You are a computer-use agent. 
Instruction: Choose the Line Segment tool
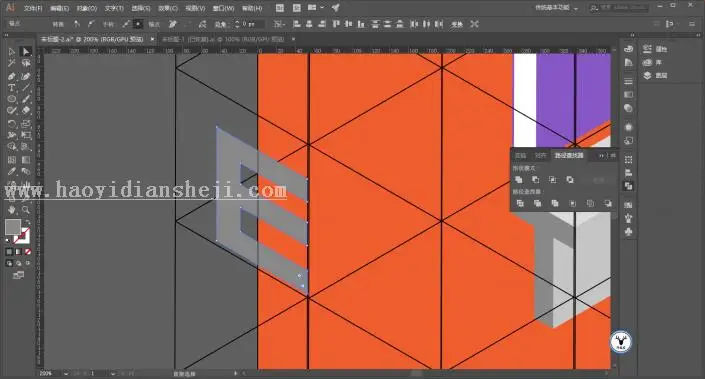coord(26,88)
